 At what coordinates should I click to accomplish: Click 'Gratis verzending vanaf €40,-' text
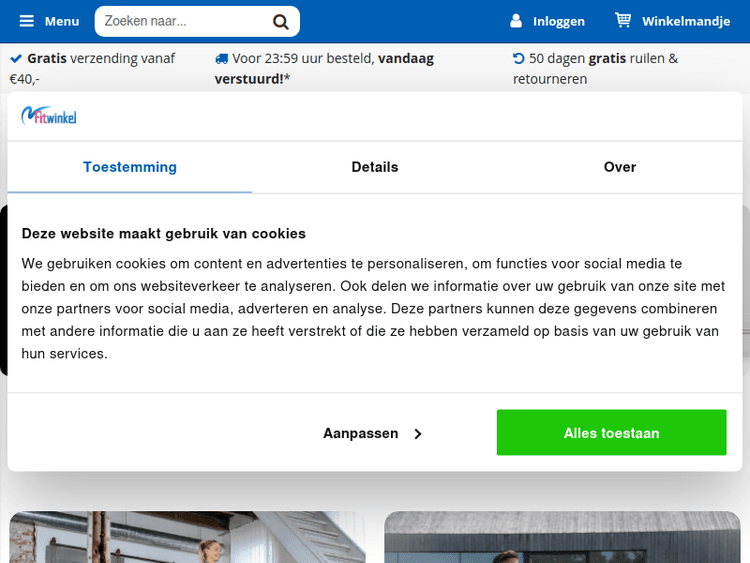click(x=92, y=68)
